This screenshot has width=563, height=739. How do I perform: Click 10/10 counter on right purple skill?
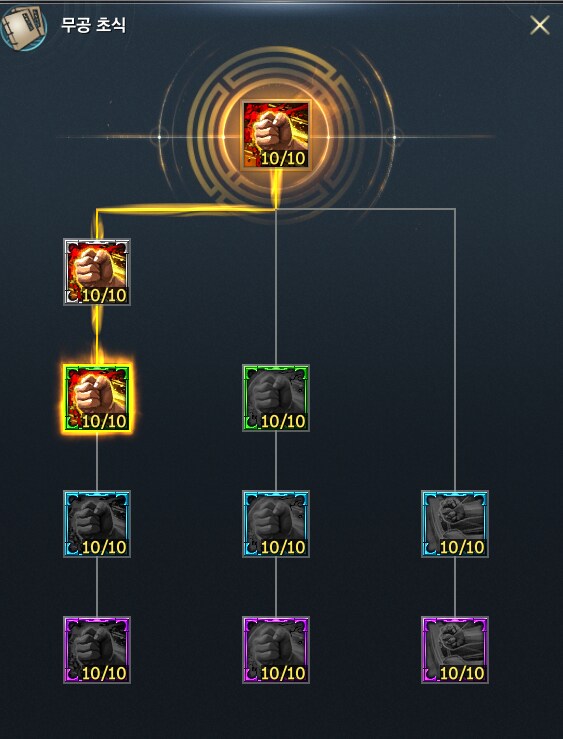pos(462,673)
